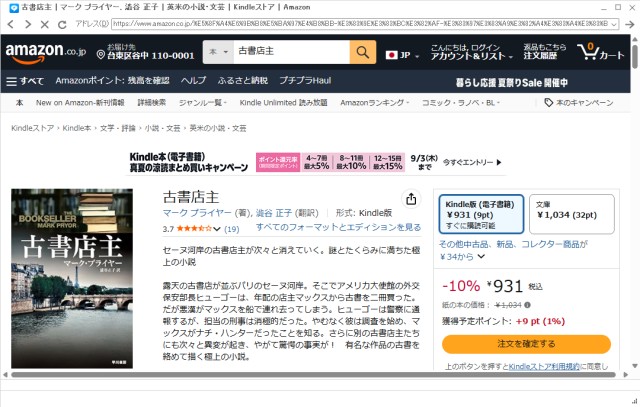Click 注文を確定する button
This screenshot has width=640, height=407.
point(526,344)
